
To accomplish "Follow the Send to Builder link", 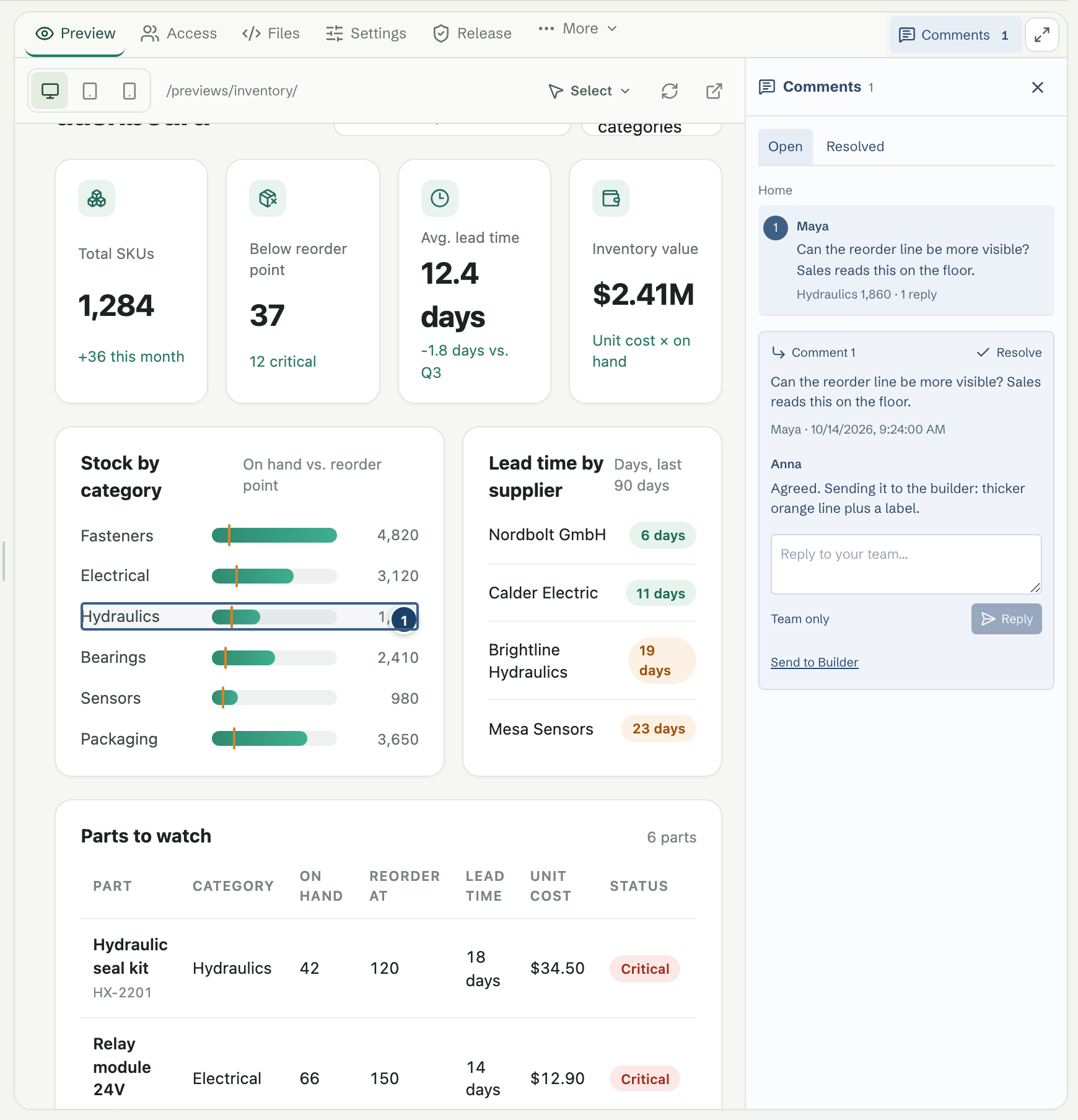I will point(814,662).
